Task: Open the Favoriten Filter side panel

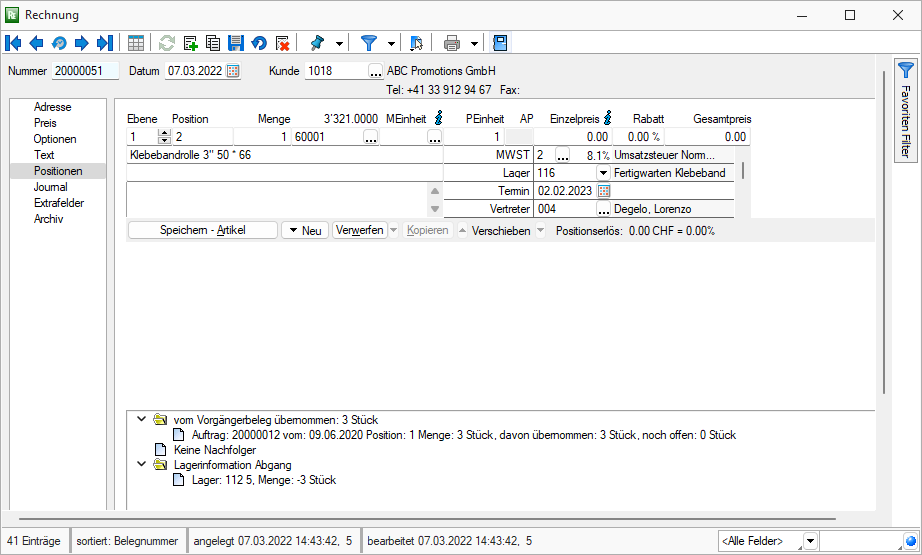Action: tap(905, 110)
